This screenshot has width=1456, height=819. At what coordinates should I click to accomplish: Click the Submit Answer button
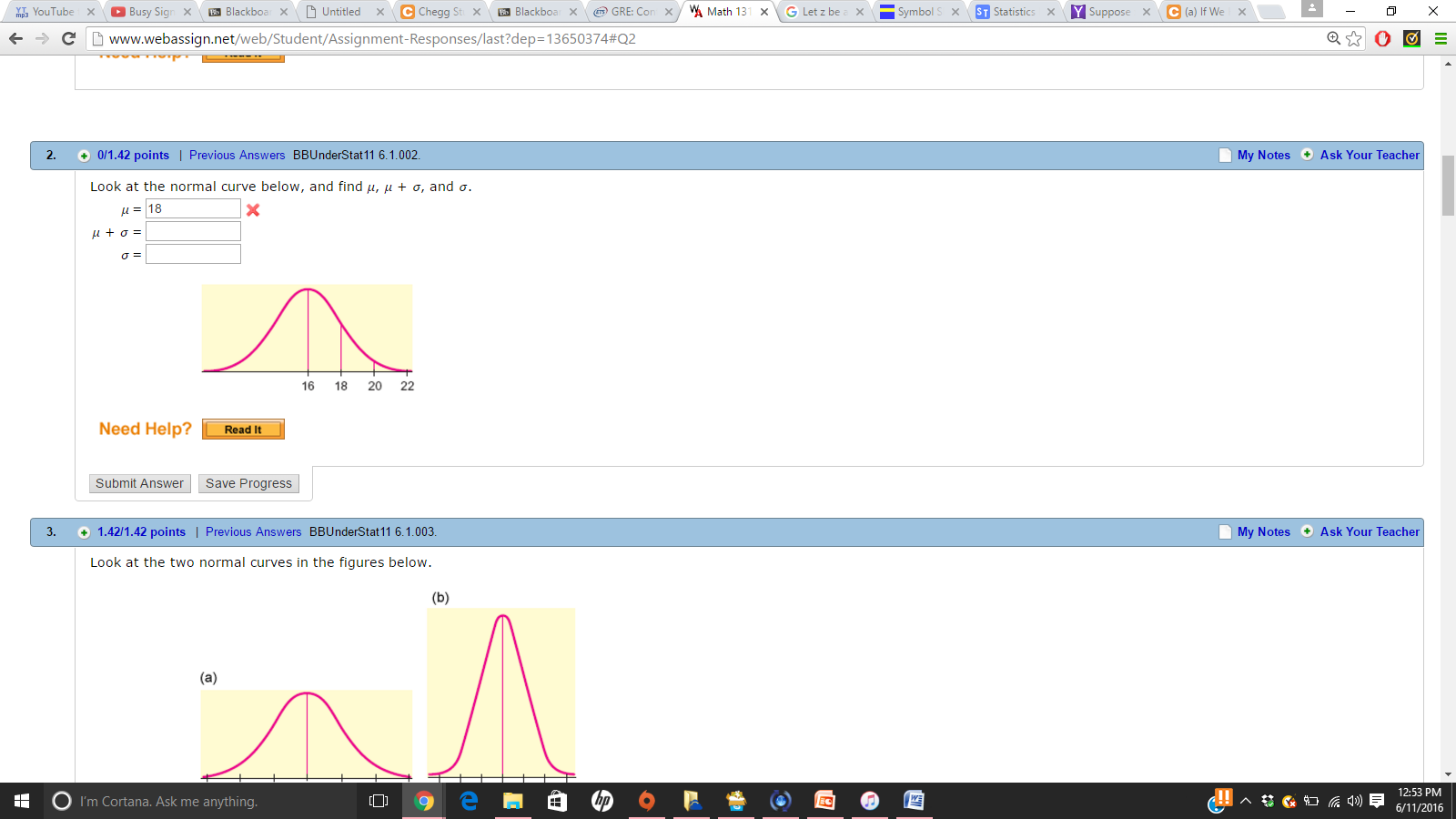(x=138, y=483)
